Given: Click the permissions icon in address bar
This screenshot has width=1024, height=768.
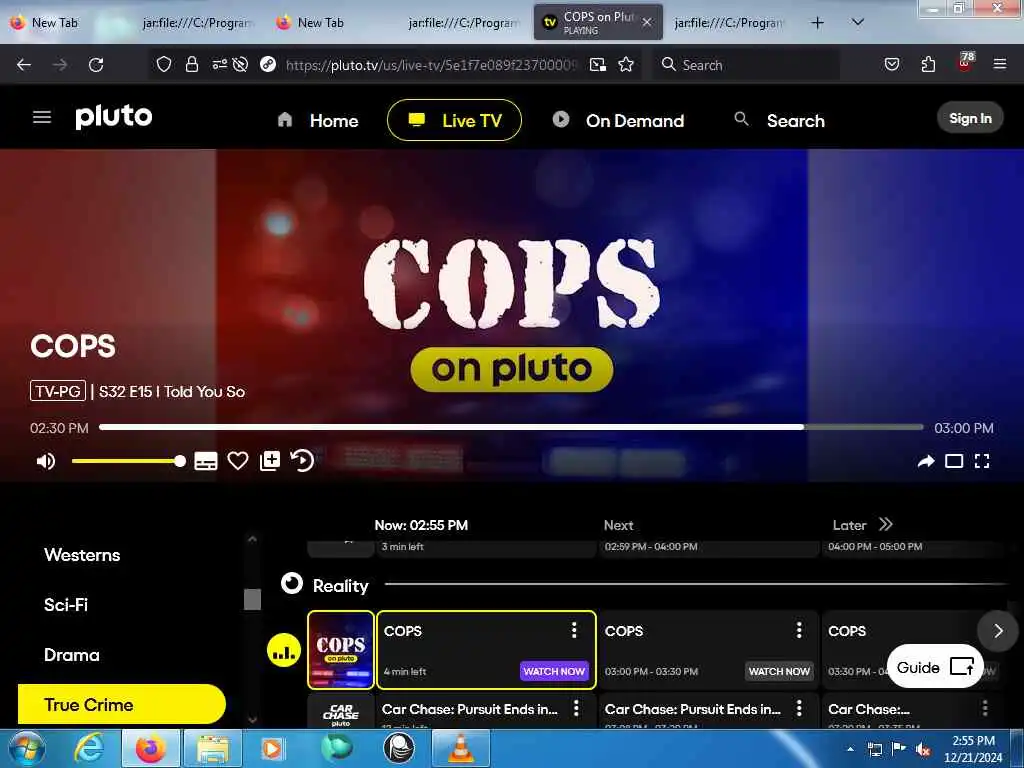Looking at the screenshot, I should point(219,64).
